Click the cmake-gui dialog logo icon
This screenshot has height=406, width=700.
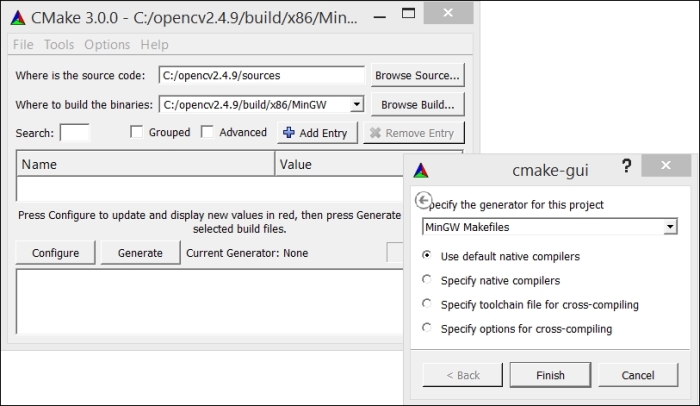point(421,170)
